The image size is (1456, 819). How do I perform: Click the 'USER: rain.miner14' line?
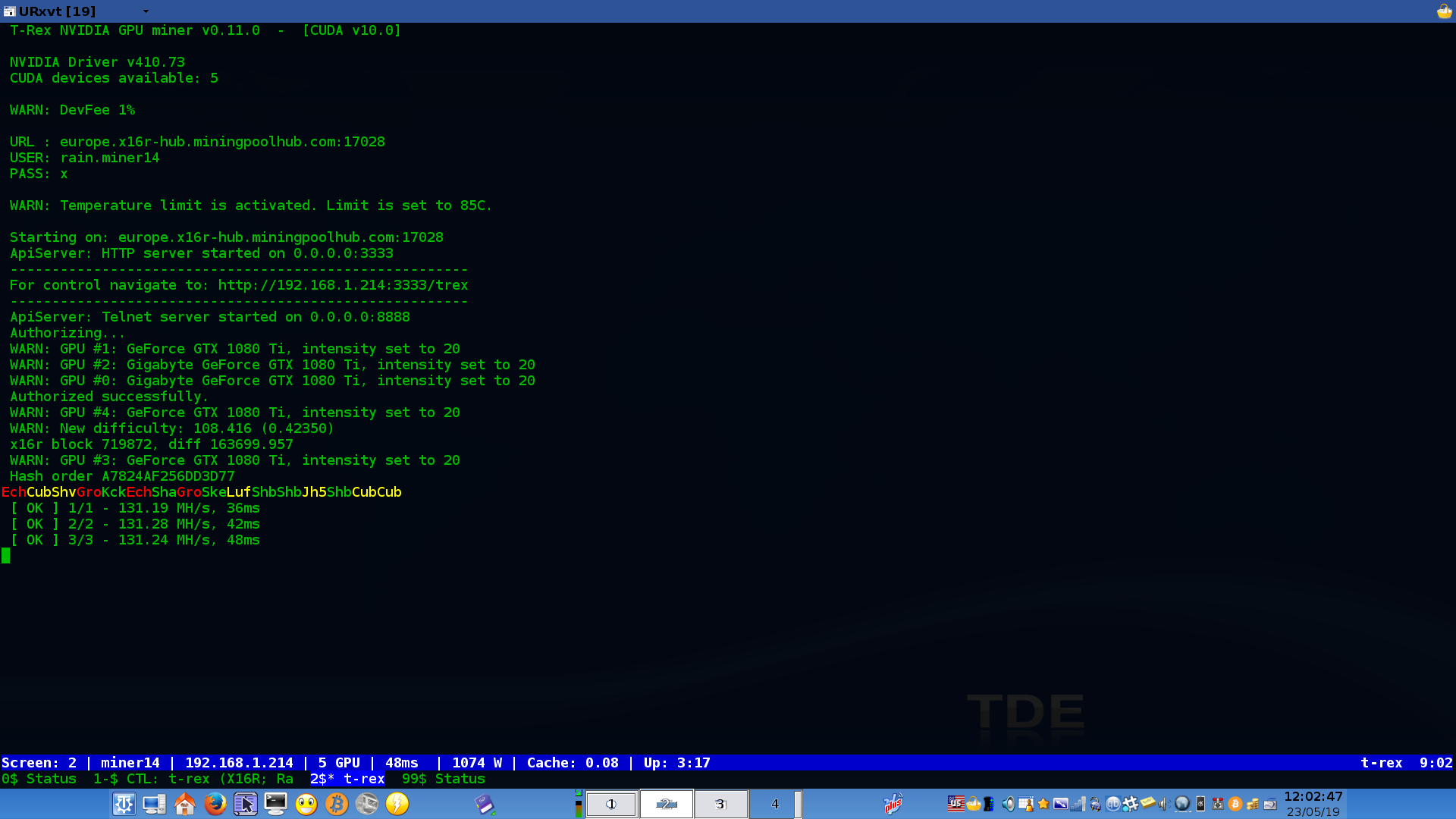[x=85, y=158]
